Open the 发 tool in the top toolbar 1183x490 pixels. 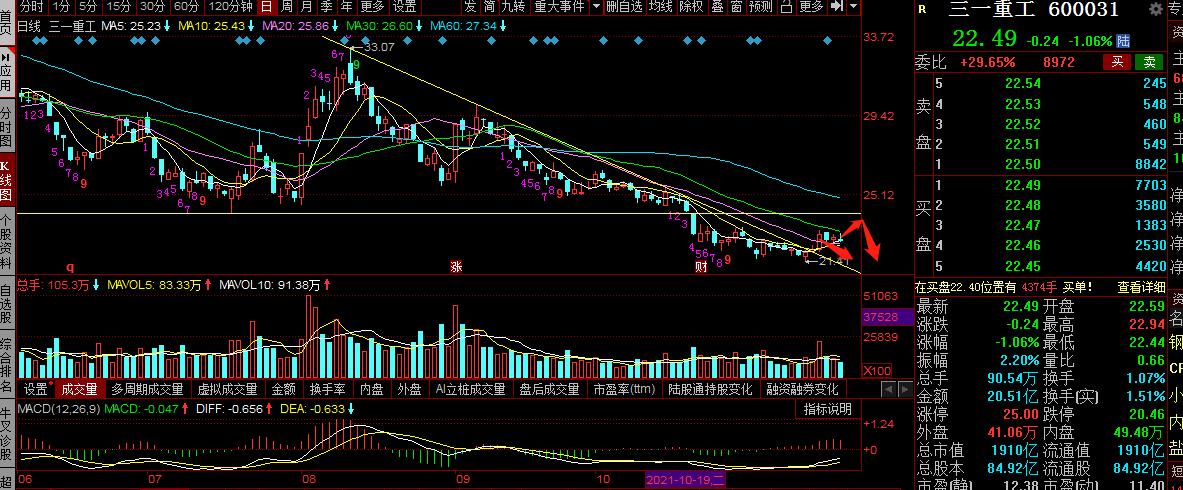[x=470, y=7]
